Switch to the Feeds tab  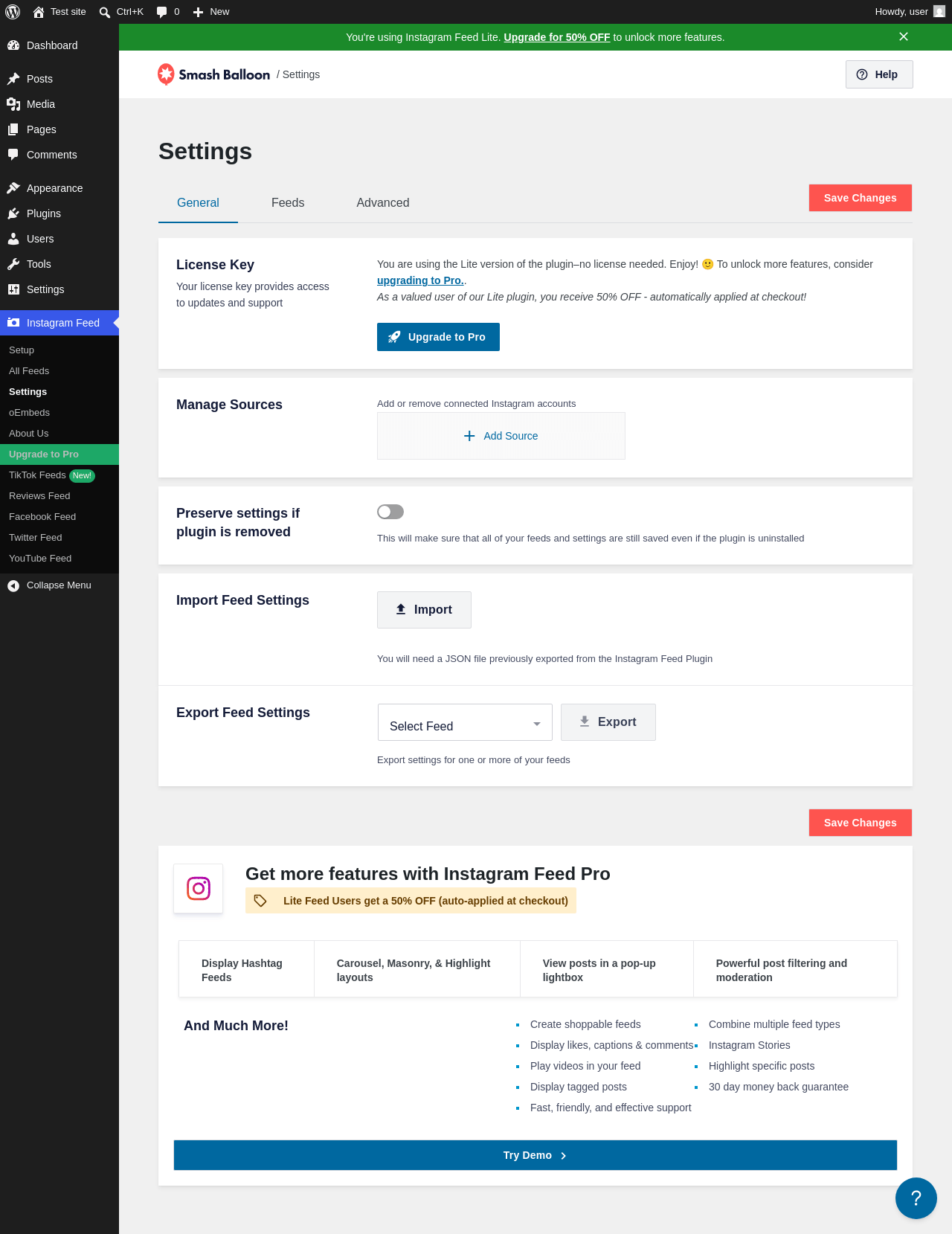288,203
